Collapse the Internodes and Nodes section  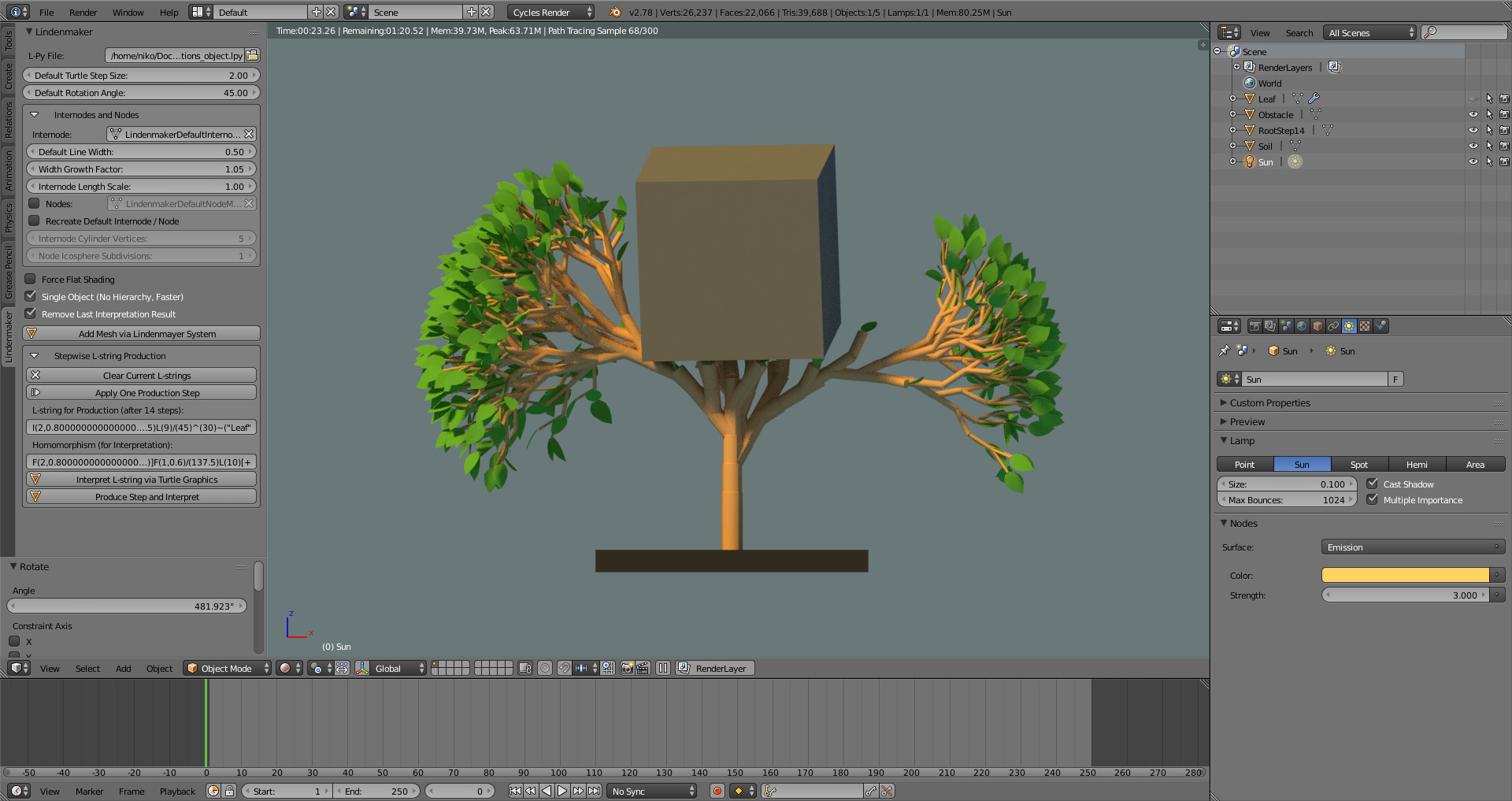point(35,114)
